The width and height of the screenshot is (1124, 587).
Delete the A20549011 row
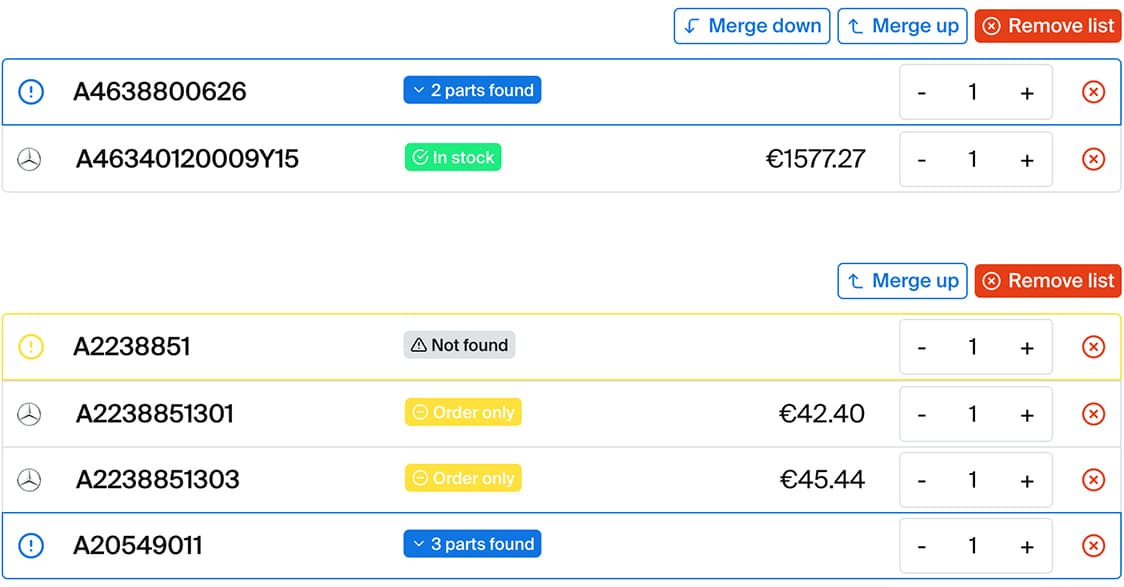tap(1093, 545)
